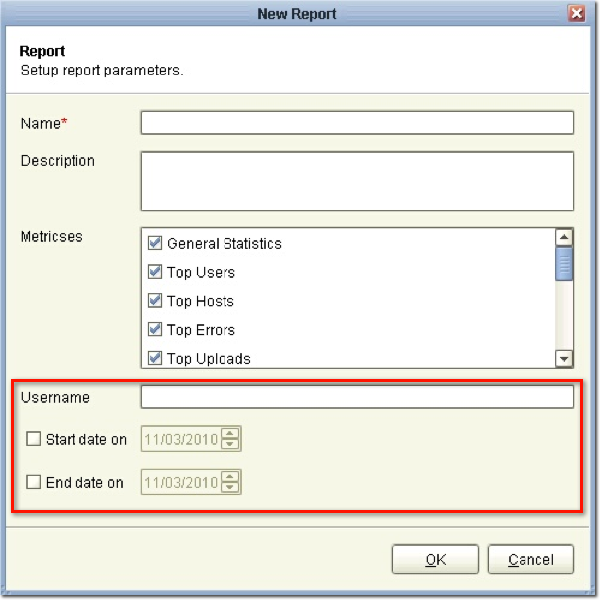
Task: Uncheck General Statistics metric
Action: pos(155,243)
